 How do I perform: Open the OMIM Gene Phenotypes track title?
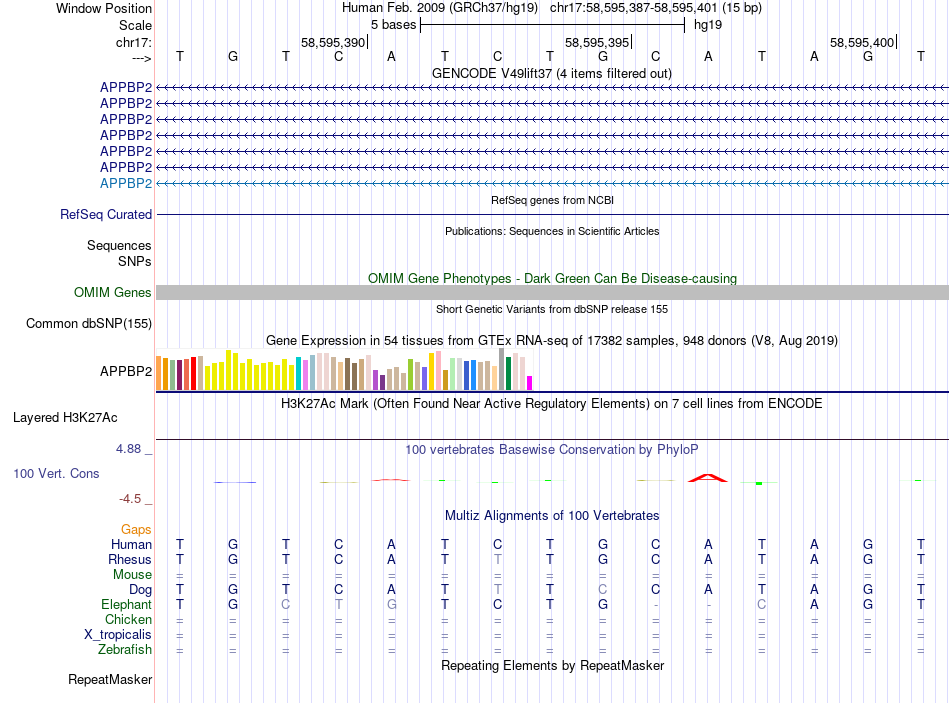click(x=552, y=278)
